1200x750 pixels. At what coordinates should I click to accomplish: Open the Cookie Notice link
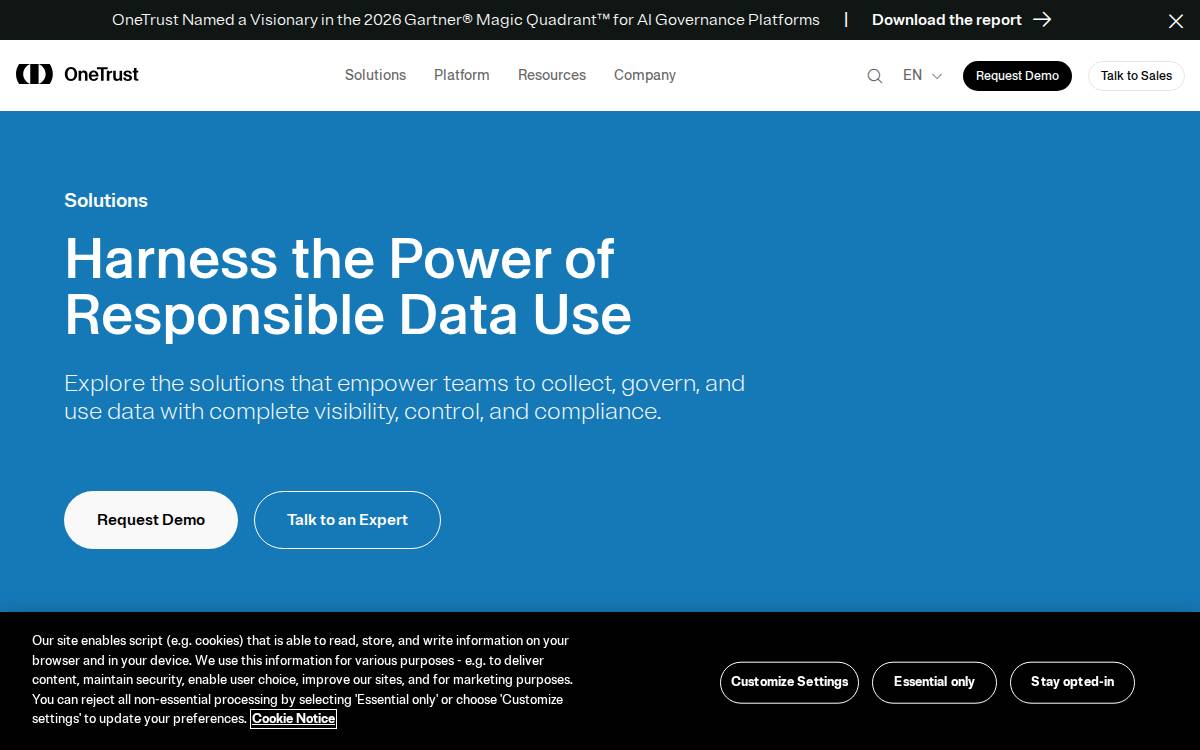coord(293,719)
